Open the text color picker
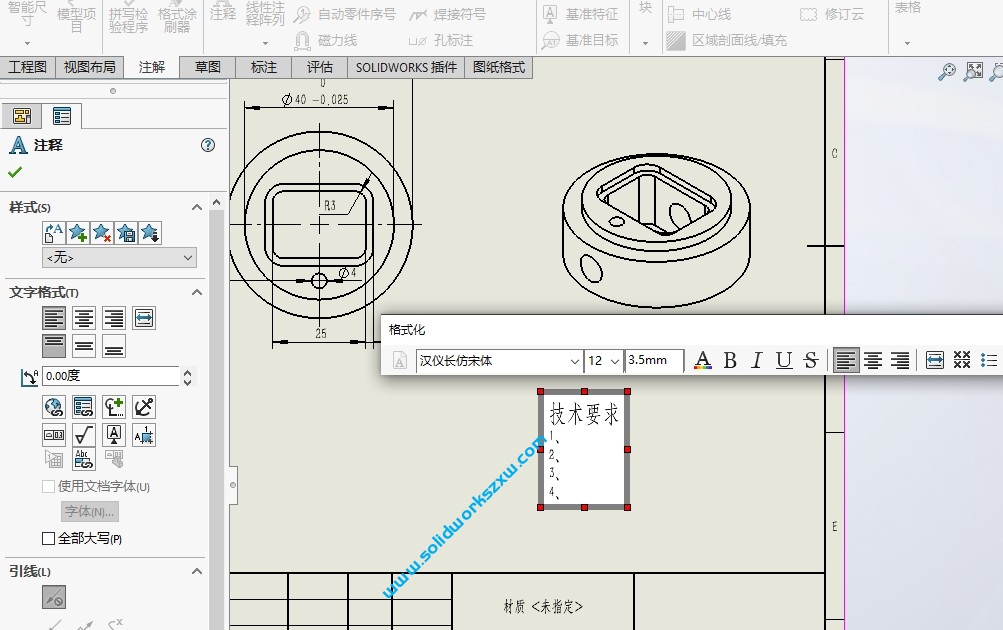Image resolution: width=1003 pixels, height=630 pixels. click(703, 361)
